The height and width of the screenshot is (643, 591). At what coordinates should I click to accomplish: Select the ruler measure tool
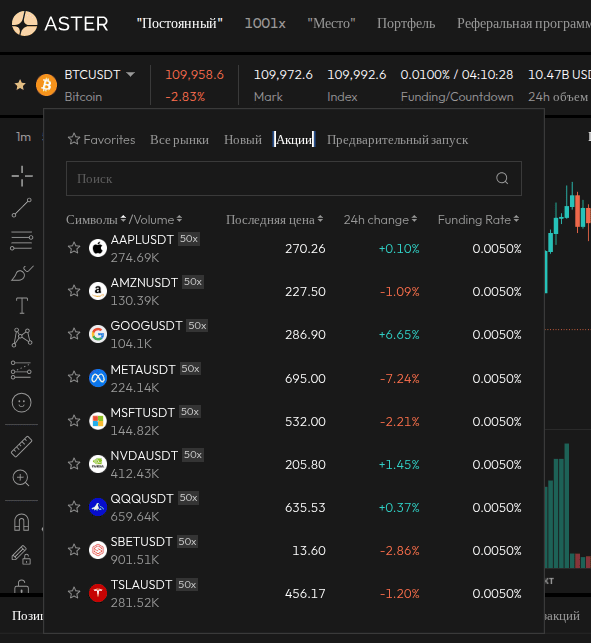coord(21,446)
